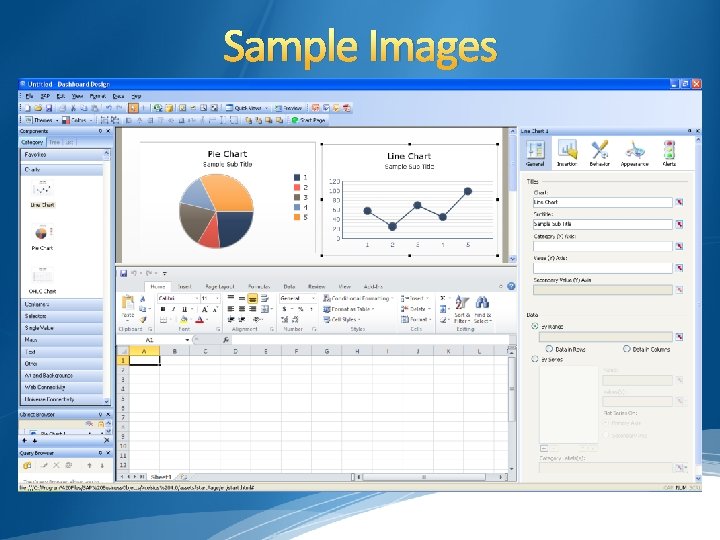
Task: Switch to Category tab in Components
Action: tap(32, 142)
